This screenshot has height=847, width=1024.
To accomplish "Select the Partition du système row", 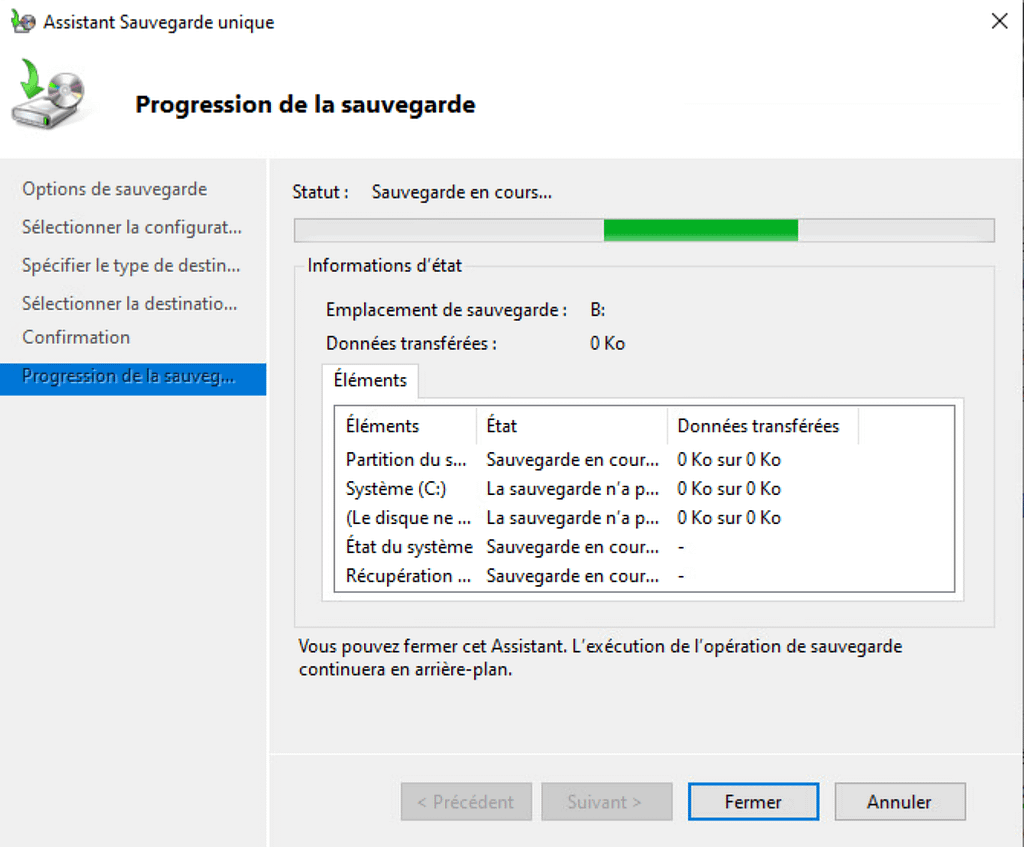I will (406, 460).
